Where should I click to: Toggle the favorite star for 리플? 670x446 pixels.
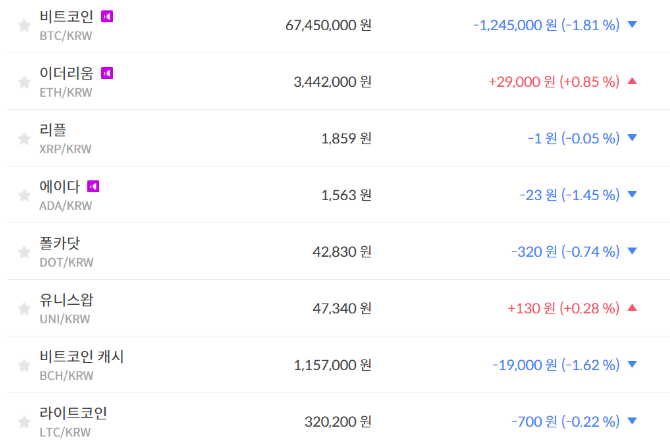pos(24,138)
